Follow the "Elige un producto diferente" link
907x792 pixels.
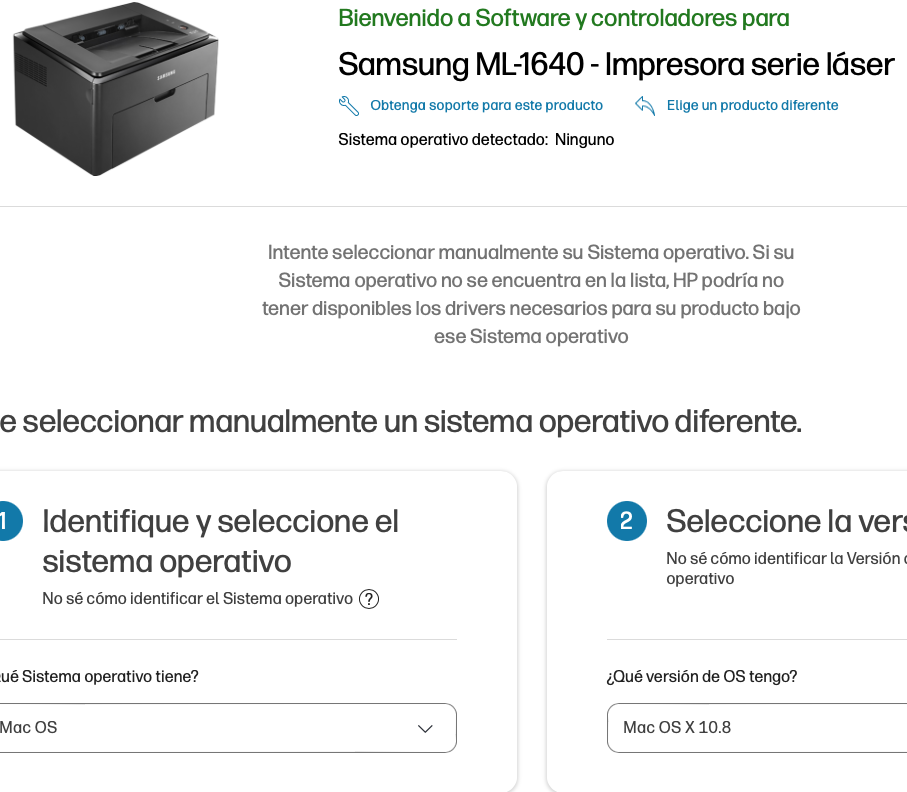tap(752, 105)
